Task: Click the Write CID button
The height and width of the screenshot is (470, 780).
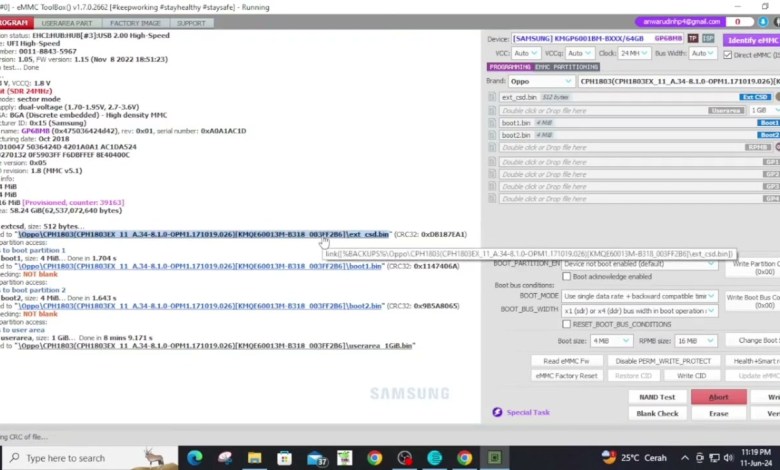Action: 691,376
